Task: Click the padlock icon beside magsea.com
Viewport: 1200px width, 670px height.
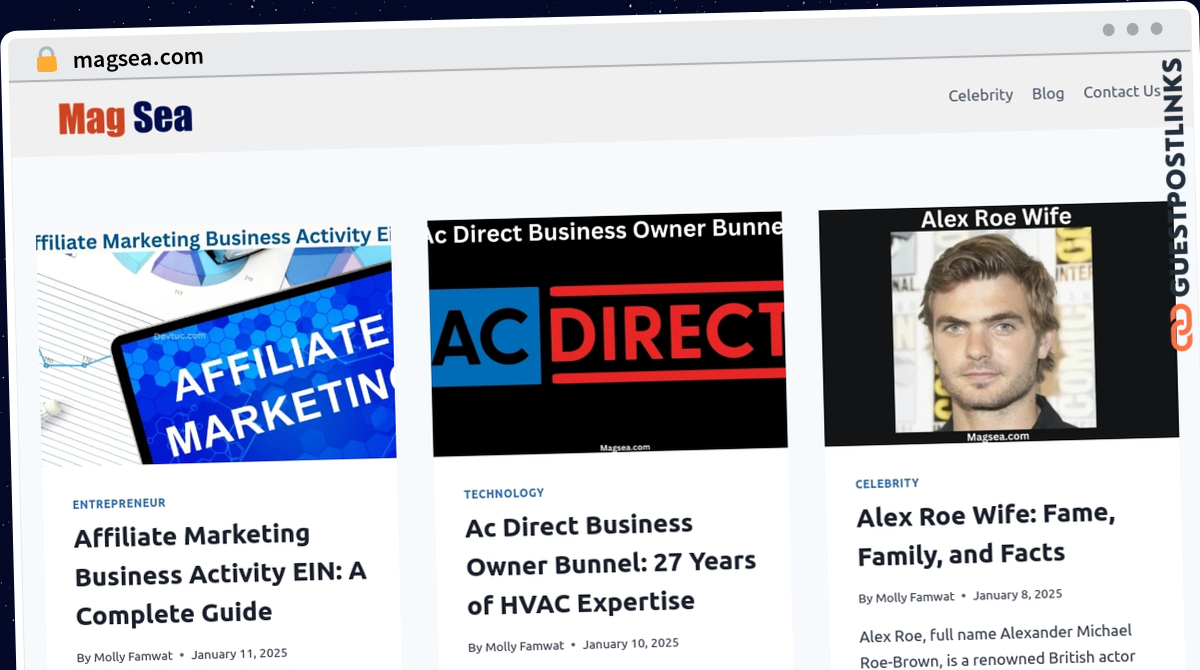Action: click(x=46, y=60)
